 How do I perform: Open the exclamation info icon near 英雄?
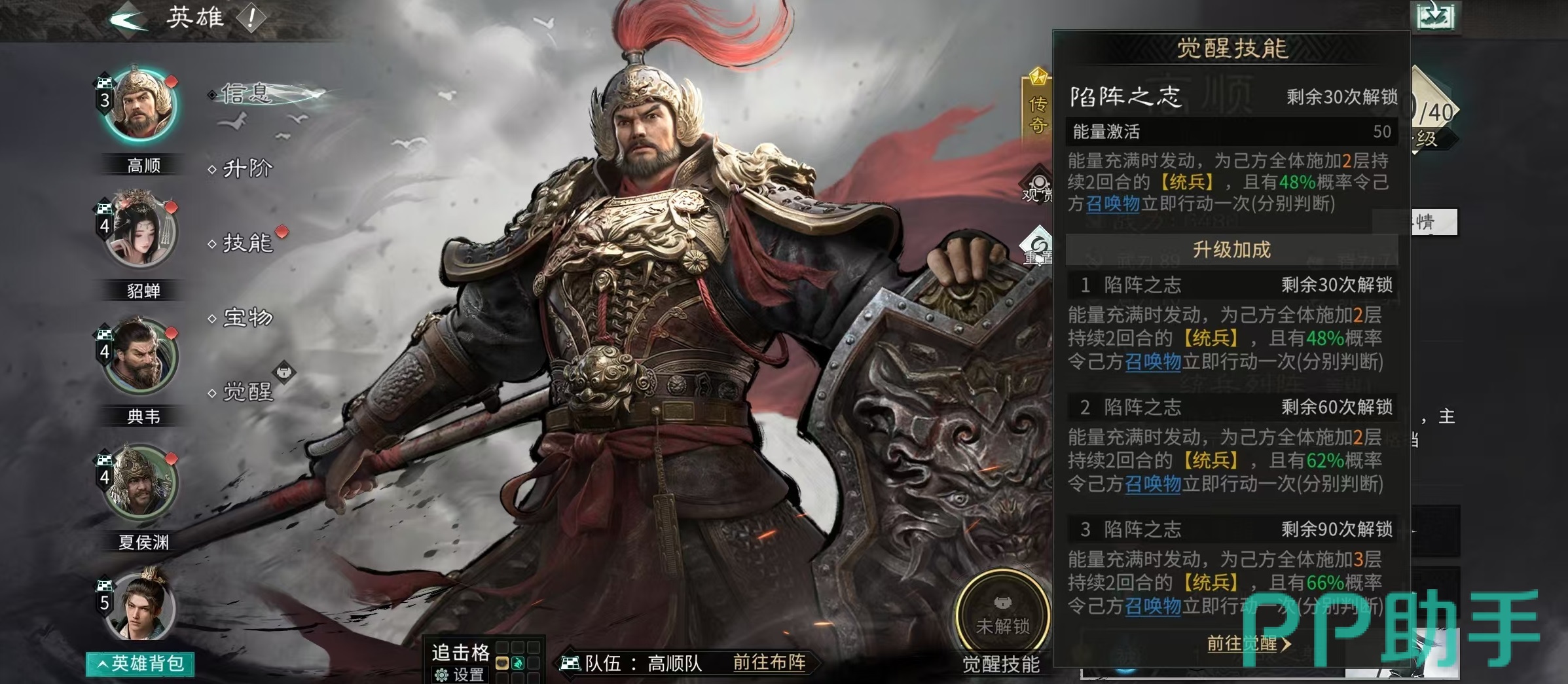(x=251, y=18)
